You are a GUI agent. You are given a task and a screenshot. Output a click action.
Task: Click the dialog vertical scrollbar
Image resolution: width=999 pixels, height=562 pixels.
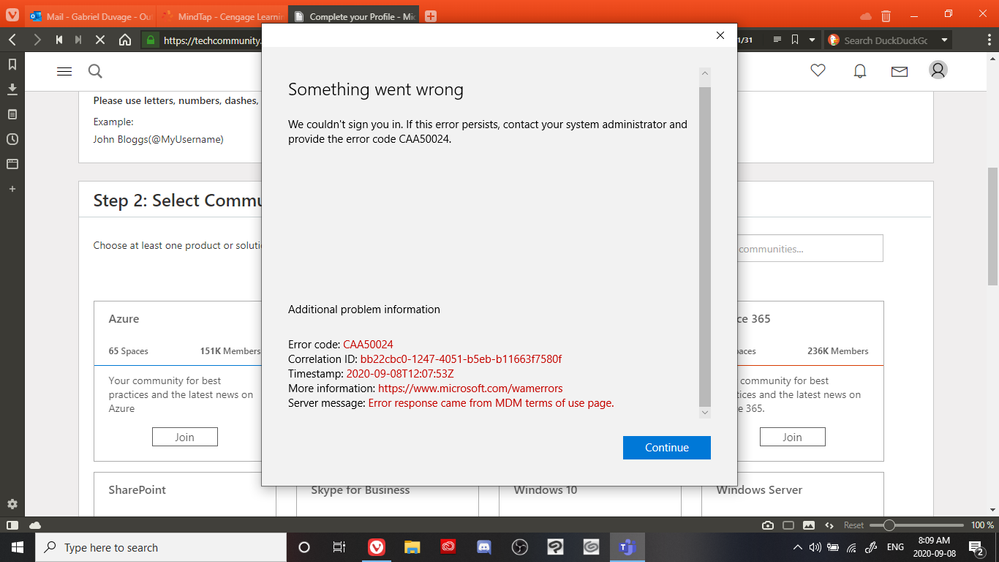(x=705, y=247)
